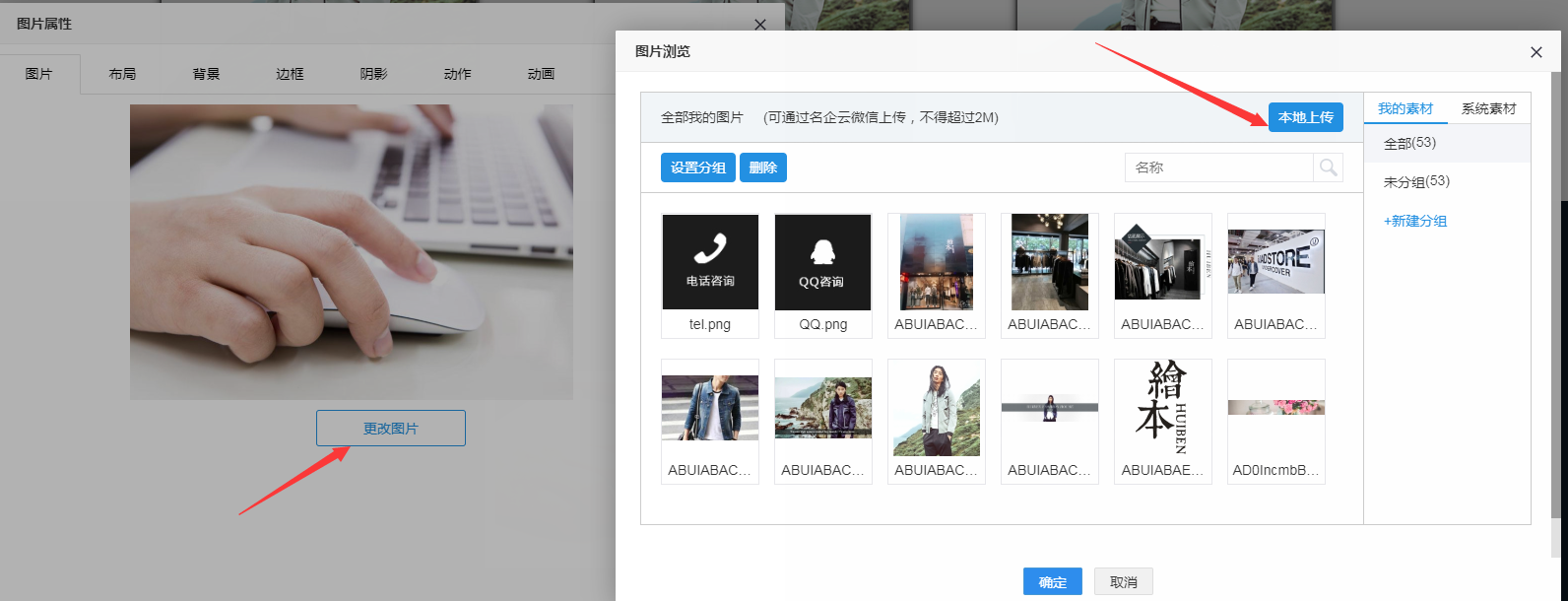Viewport: 1568px width, 601px height.
Task: Select the 未分组(53) group
Action: (x=1416, y=181)
